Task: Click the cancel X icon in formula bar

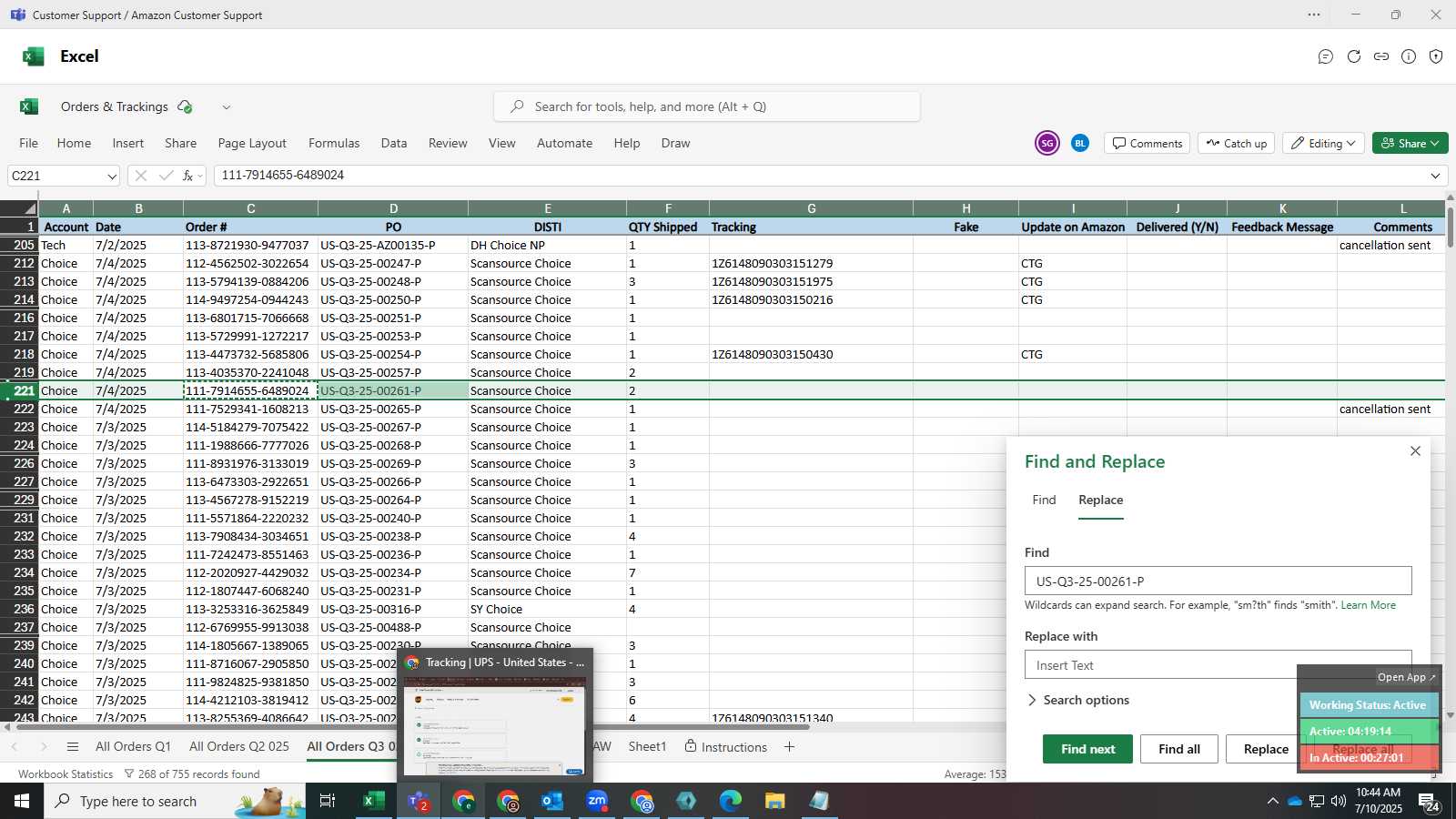Action: 140,176
